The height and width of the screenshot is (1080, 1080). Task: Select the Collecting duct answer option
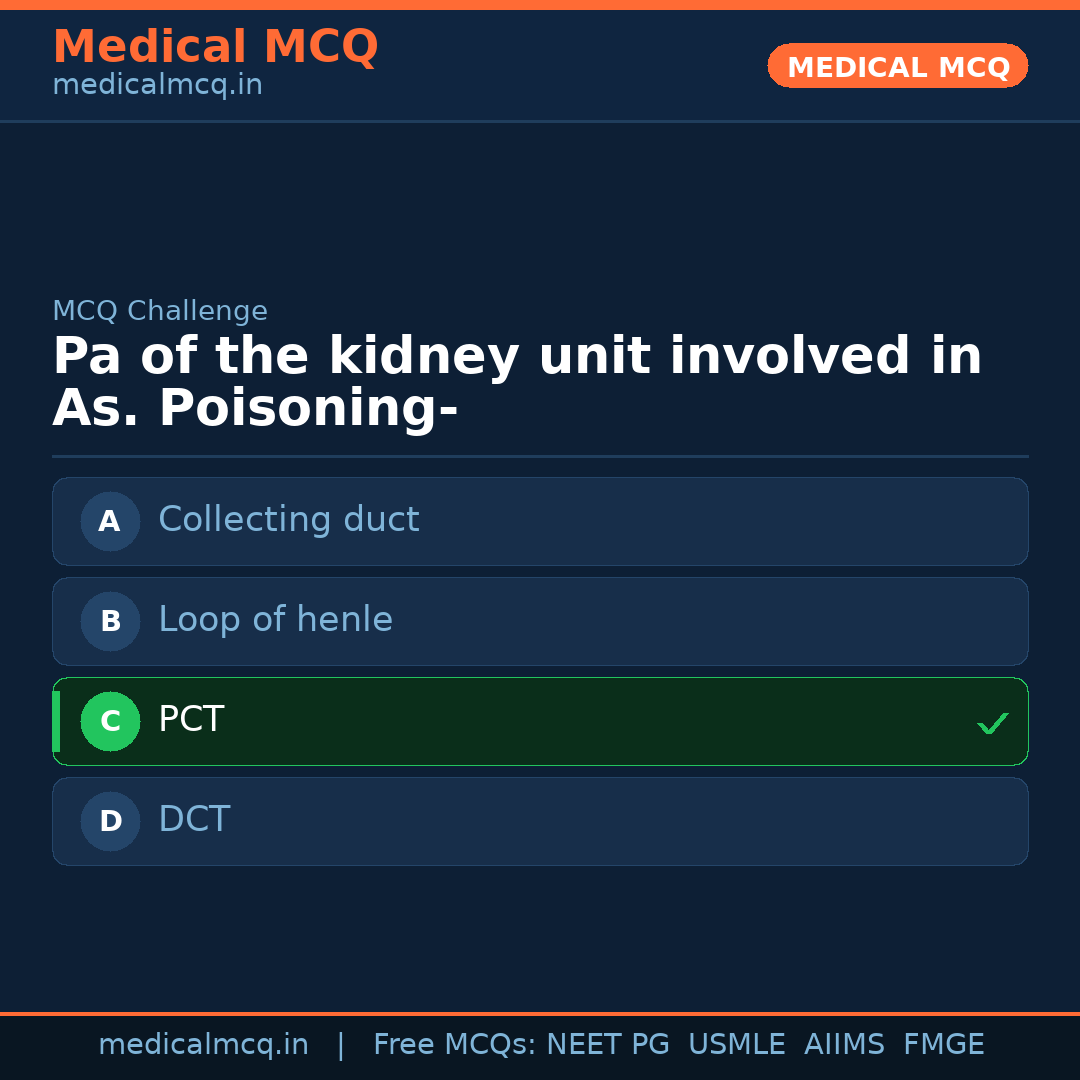pyautogui.click(x=540, y=521)
